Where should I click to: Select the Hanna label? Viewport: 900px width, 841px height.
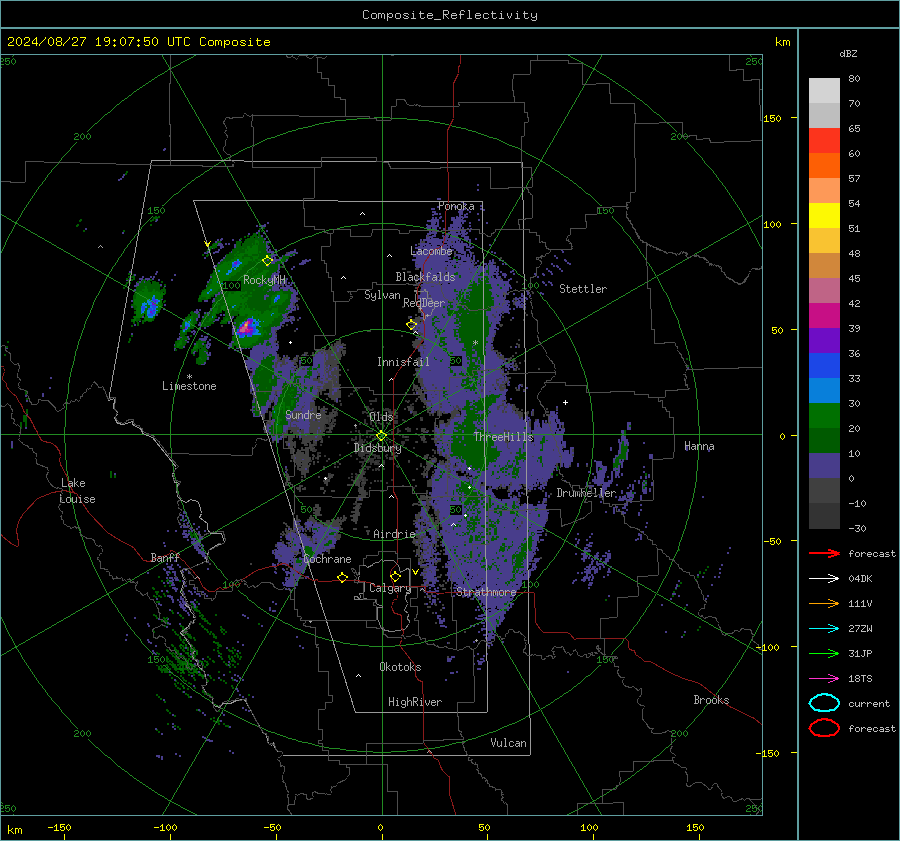tap(699, 446)
